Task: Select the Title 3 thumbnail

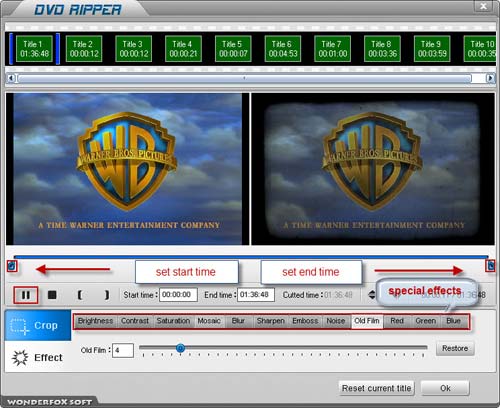Action: (x=134, y=49)
